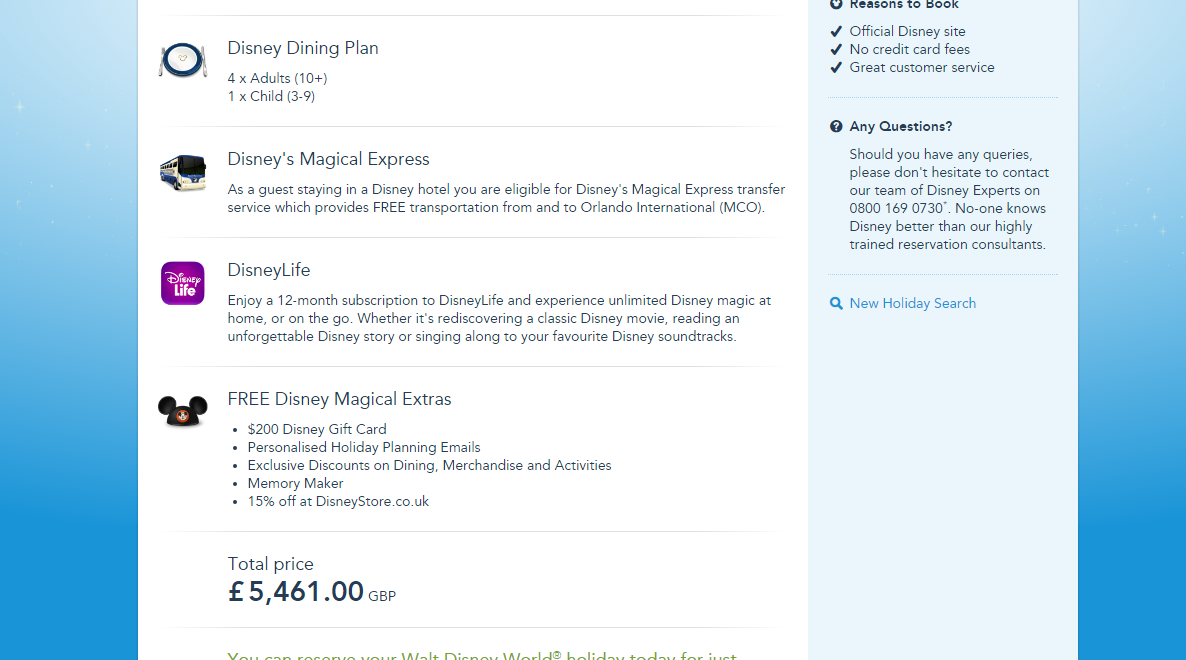Click the GBP currency label
Viewport: 1186px width, 660px height.
click(x=382, y=596)
